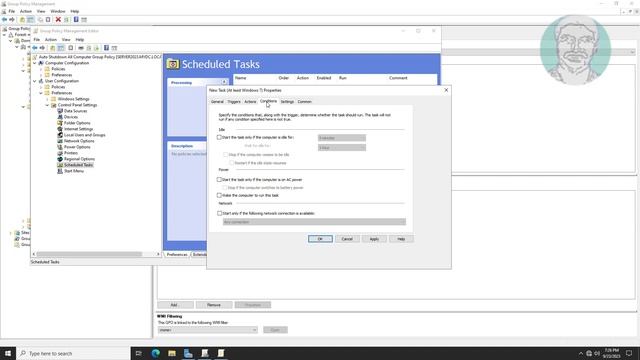
Task: Click Add button in security filtering area
Action: click(x=175, y=305)
